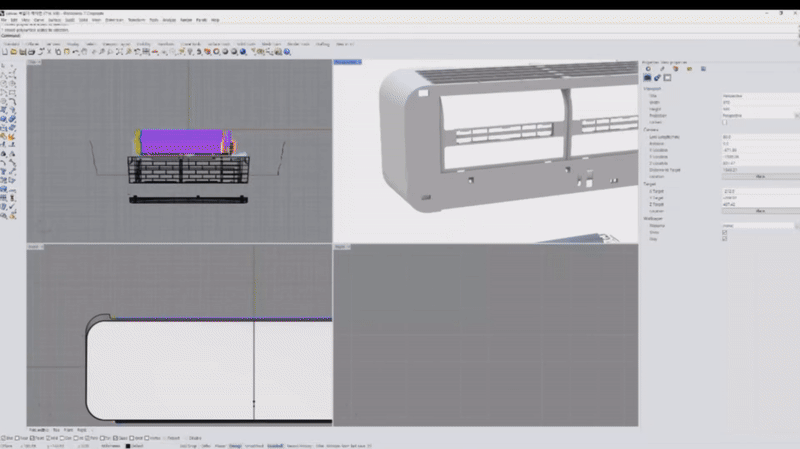This screenshot has width=800, height=449.
Task: Toggle the wallpaper Show checkbox
Action: click(724, 233)
